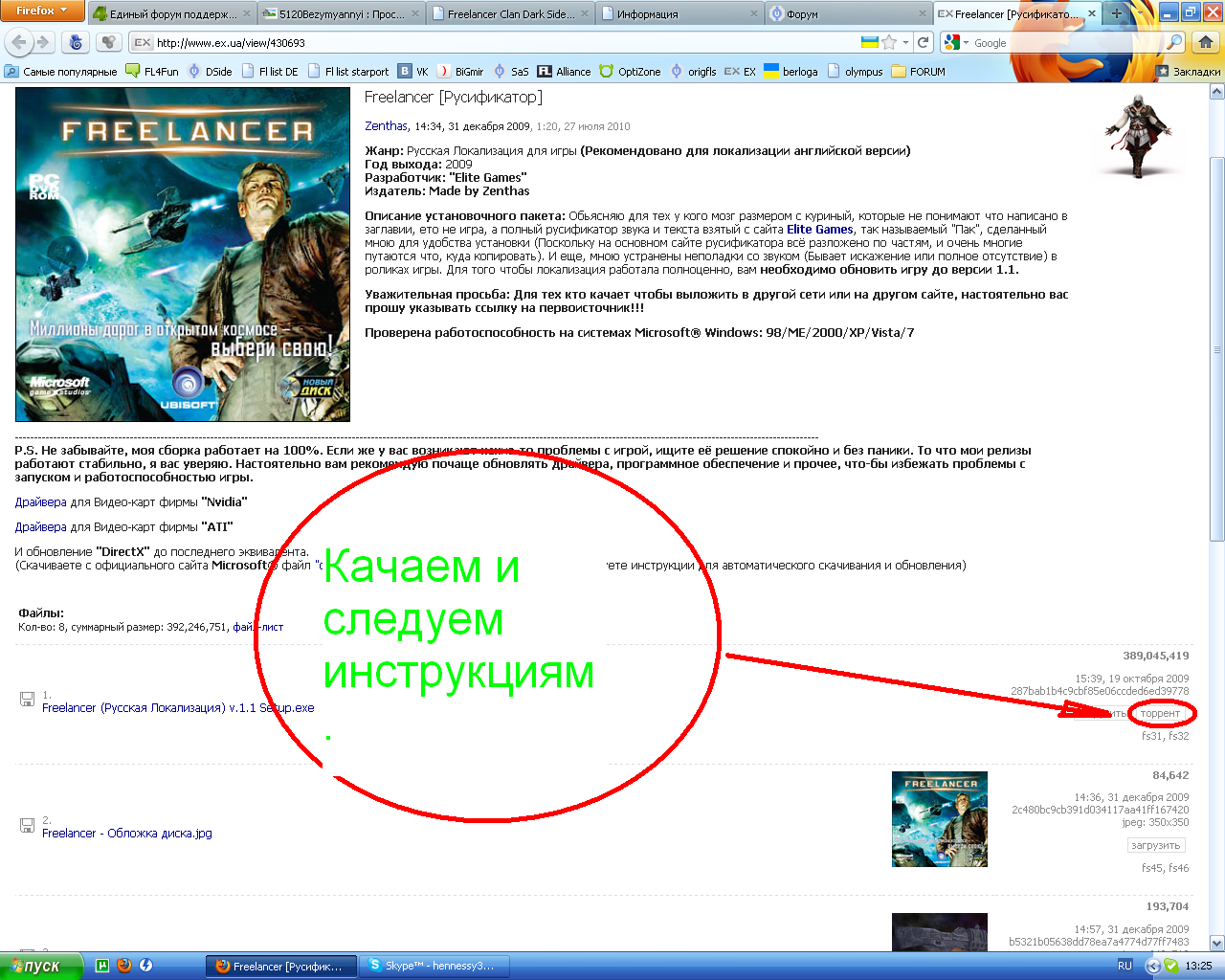
Task: Open the Google search engine dropdown
Action: pos(955,42)
